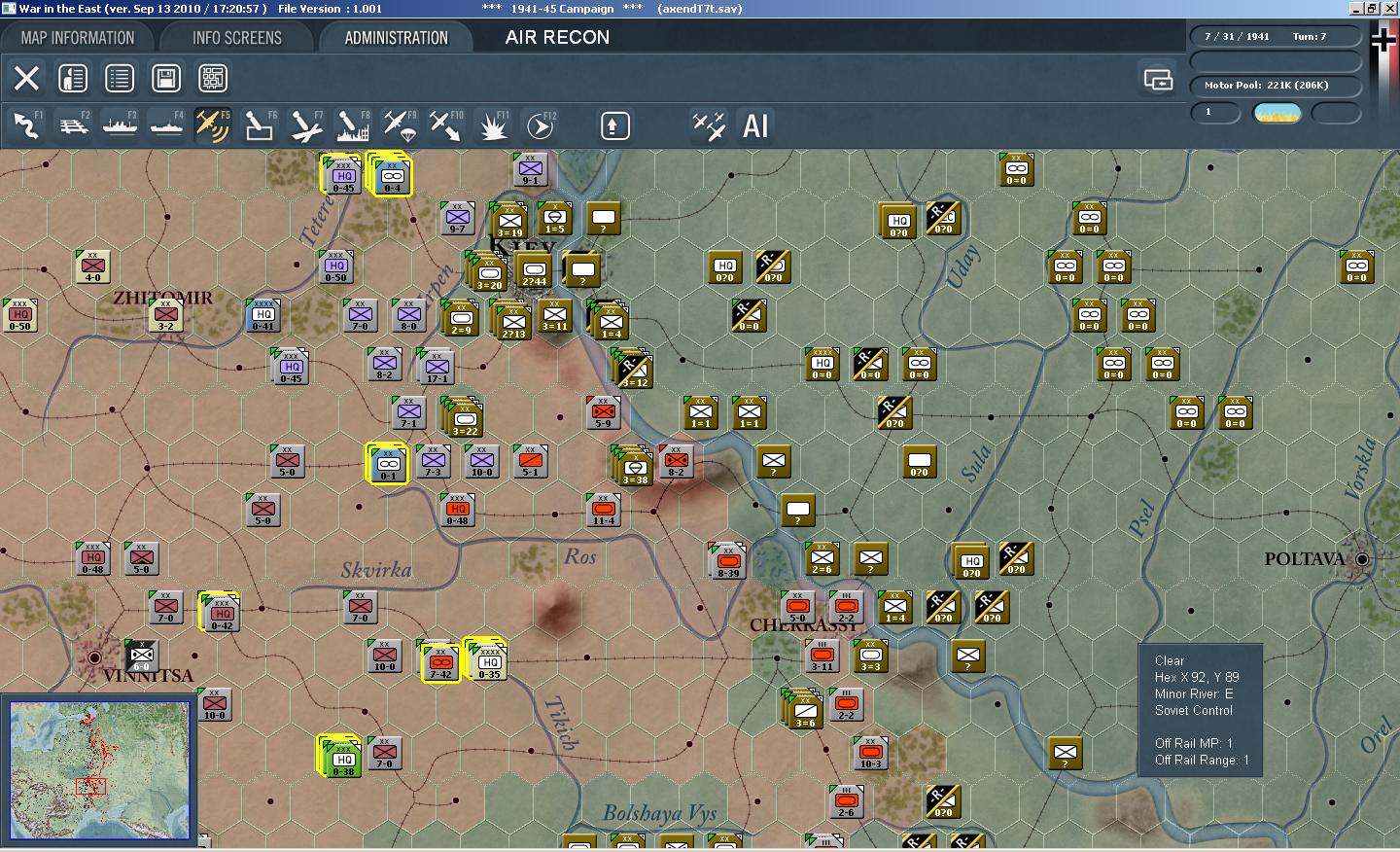Select the highlighted HQ 0-45 unit counter

[x=343, y=175]
